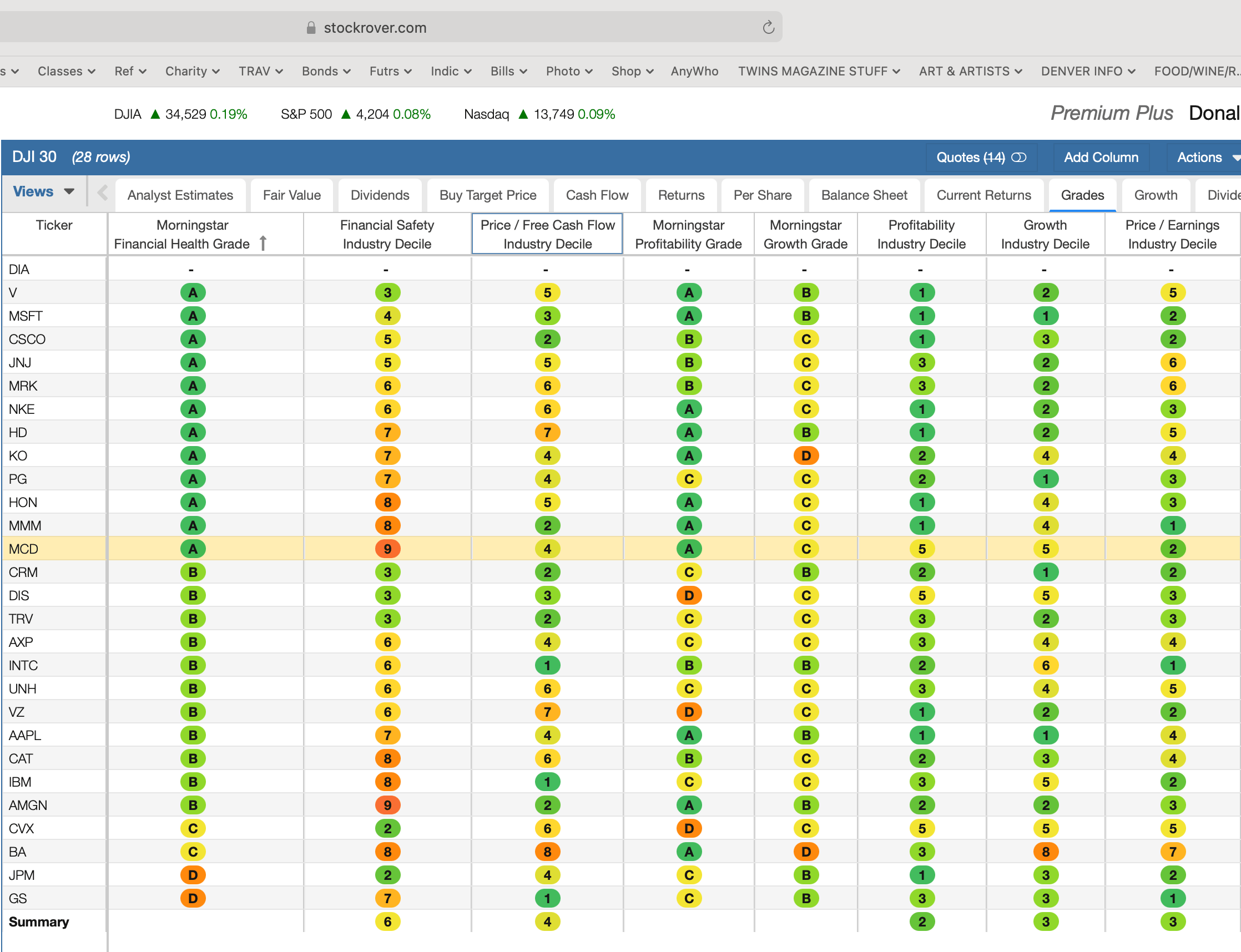
Task: Toggle the Quotes (14) switch
Action: [x=1019, y=158]
